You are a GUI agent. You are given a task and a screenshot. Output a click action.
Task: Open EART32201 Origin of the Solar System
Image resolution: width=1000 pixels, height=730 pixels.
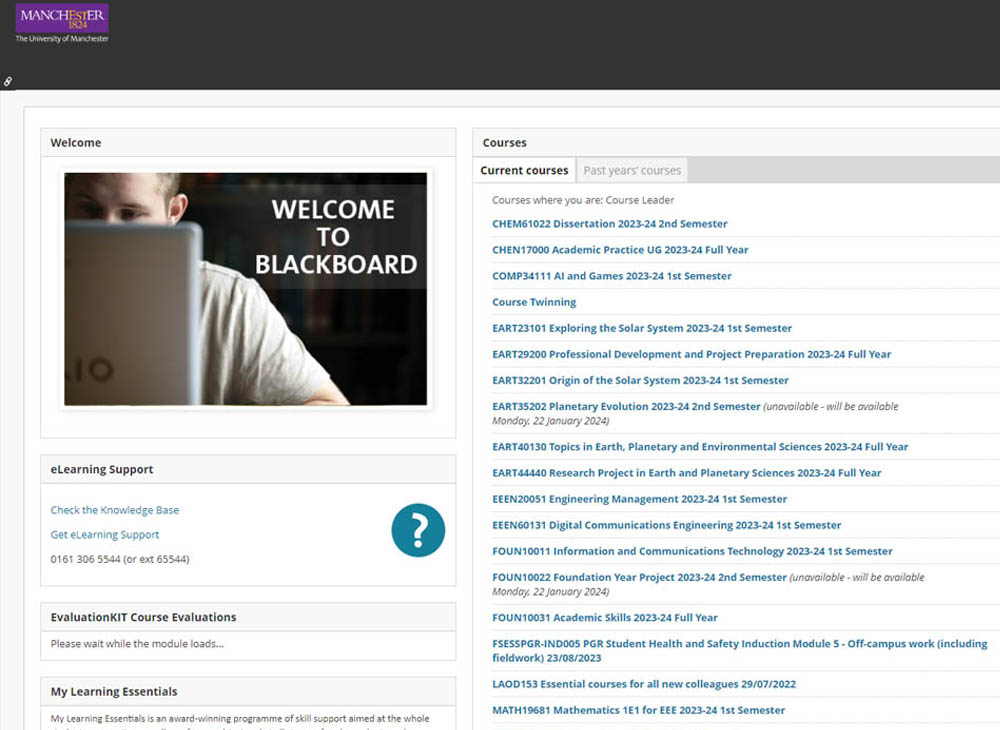pos(640,381)
